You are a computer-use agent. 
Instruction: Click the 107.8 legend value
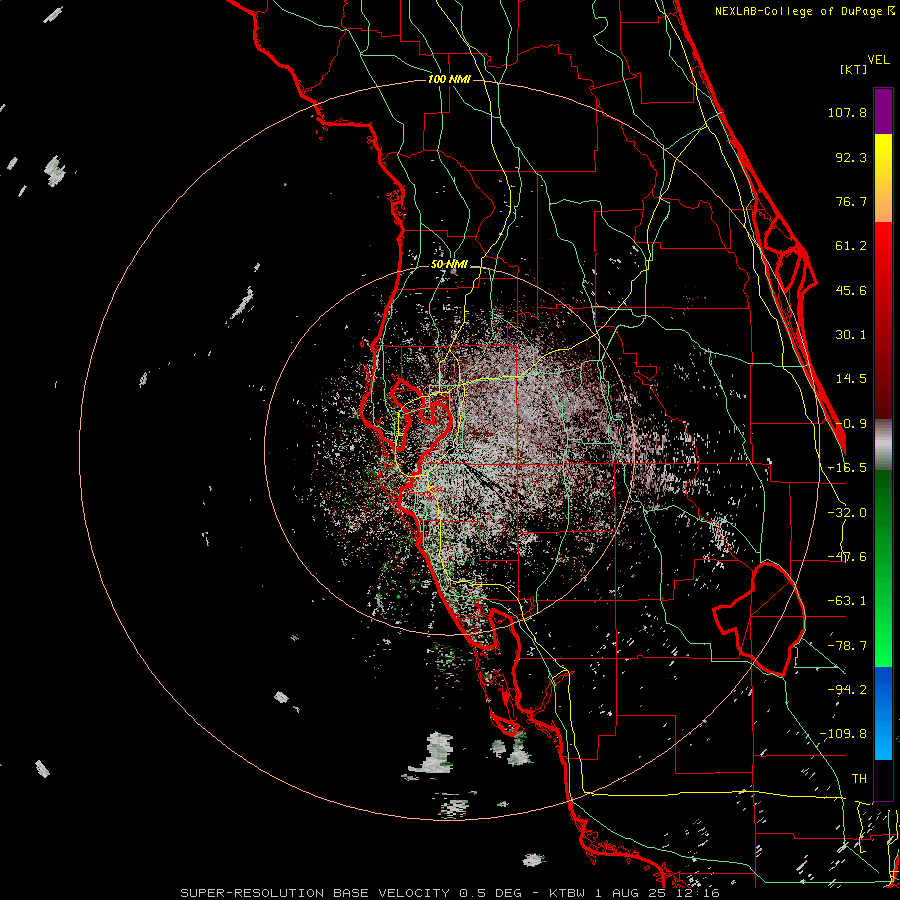click(847, 112)
